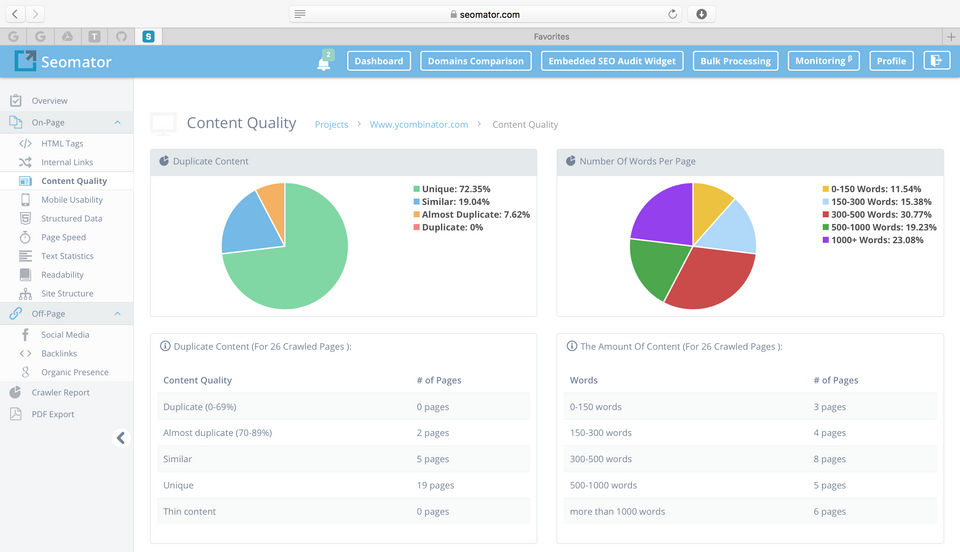Click the Site Structure sitemap icon
The width and height of the screenshot is (960, 552).
click(x=25, y=294)
